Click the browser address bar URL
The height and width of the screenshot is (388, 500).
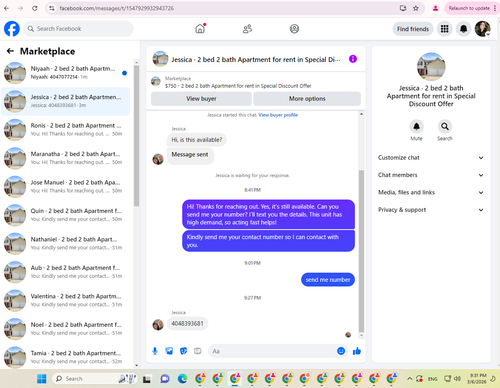pos(117,8)
